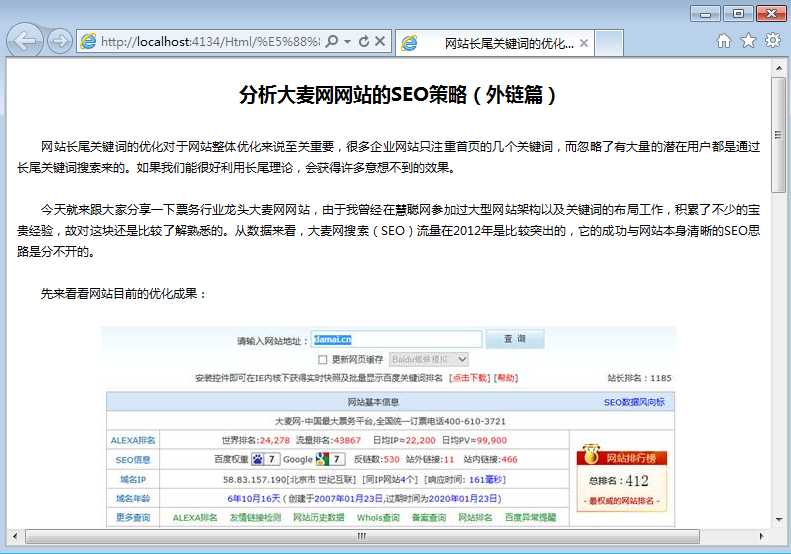Click the horizontal scrollbar right arrow
The height and width of the screenshot is (554, 791).
[x=761, y=536]
